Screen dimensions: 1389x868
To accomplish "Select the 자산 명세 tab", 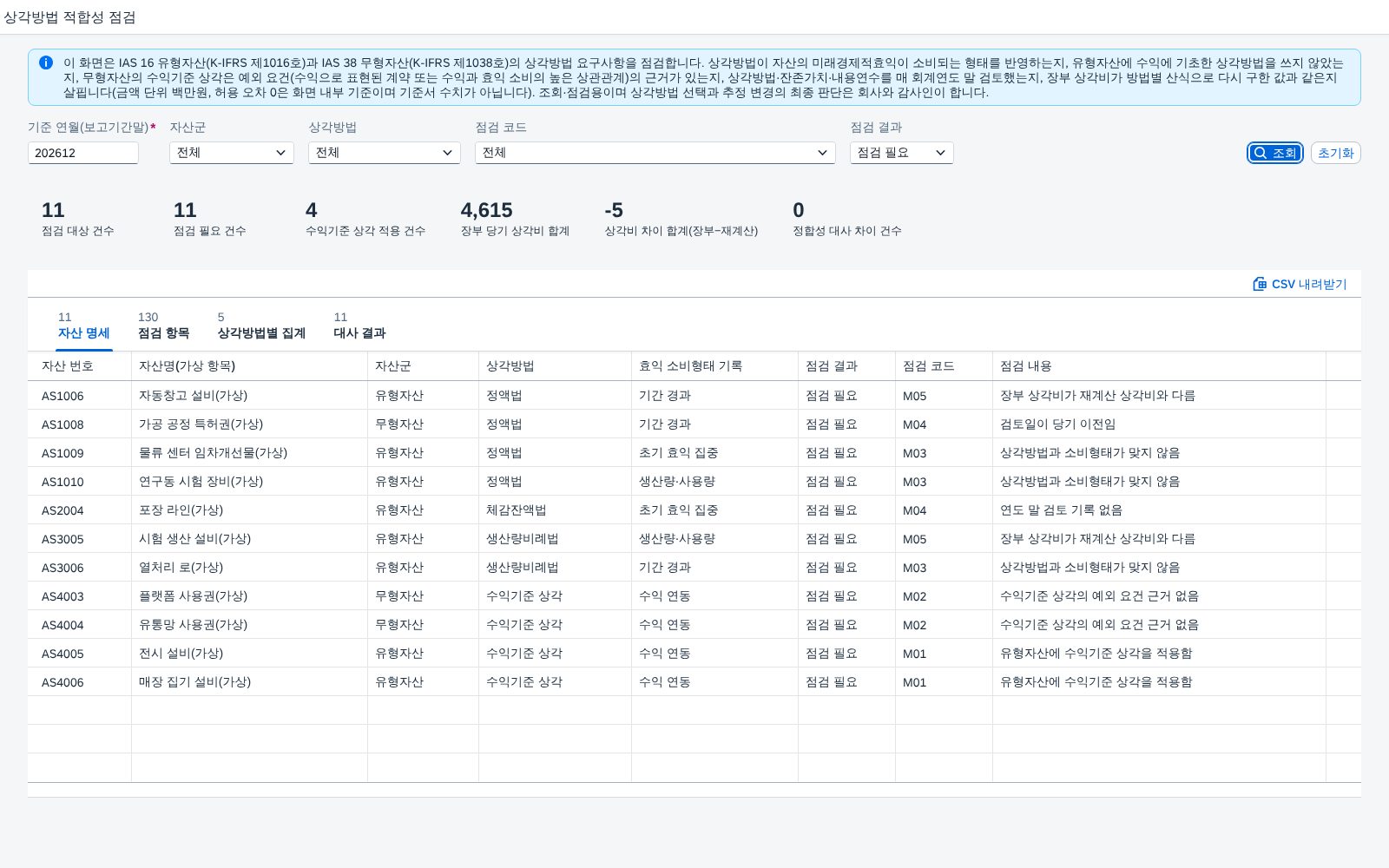I will [84, 325].
